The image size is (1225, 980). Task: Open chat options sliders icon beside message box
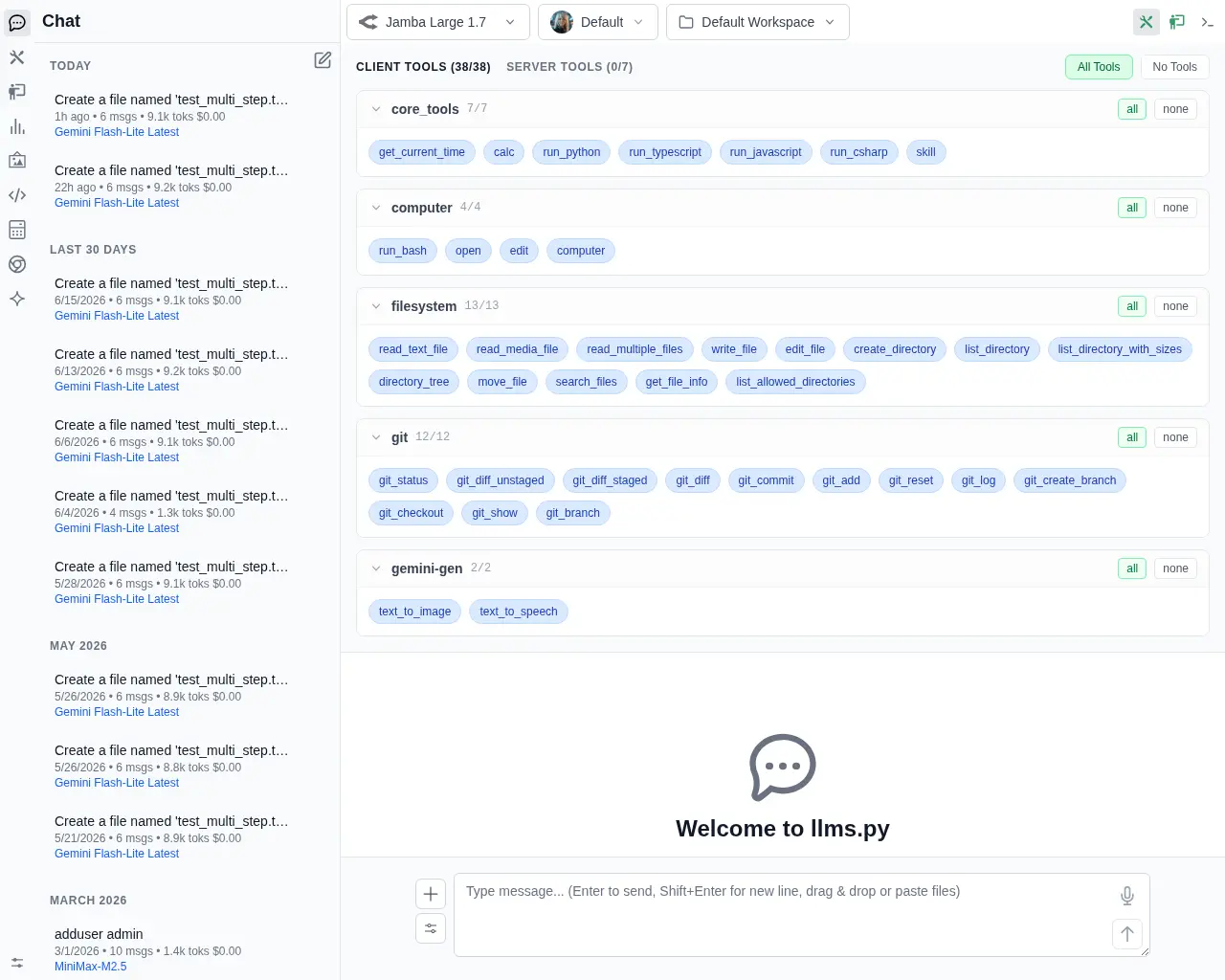(x=431, y=928)
